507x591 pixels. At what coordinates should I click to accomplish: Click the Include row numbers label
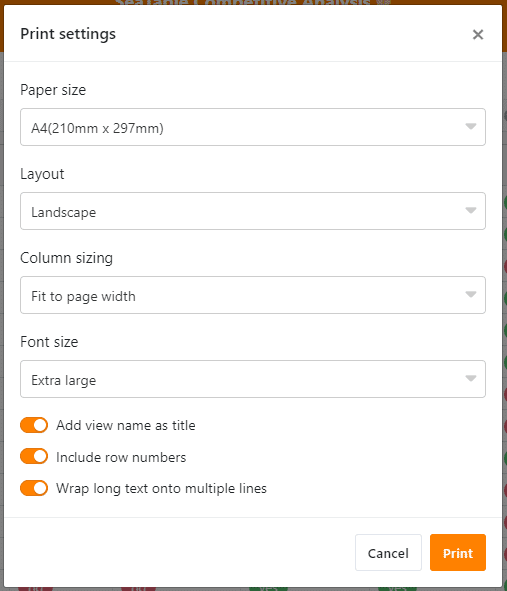[x=121, y=457]
